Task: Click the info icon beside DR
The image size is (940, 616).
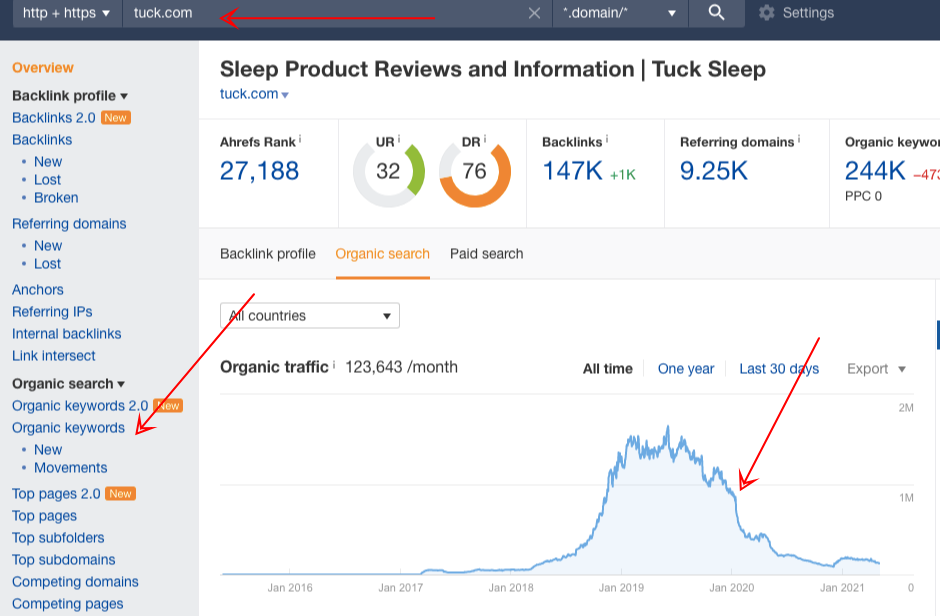Action: pos(484,139)
